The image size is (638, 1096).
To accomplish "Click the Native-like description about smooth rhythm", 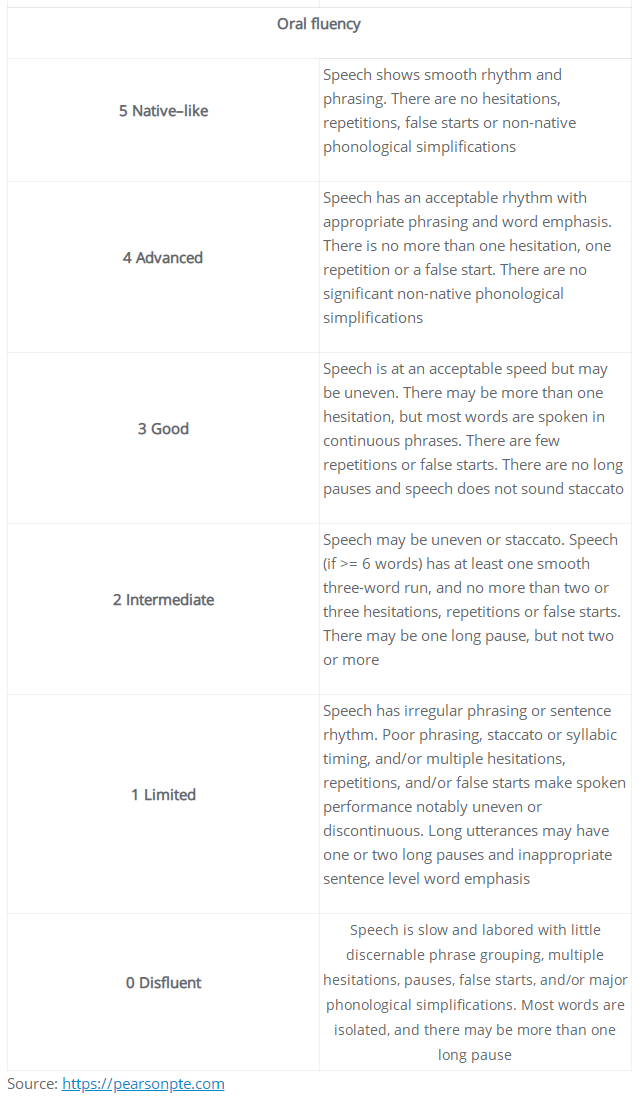I will 449,110.
